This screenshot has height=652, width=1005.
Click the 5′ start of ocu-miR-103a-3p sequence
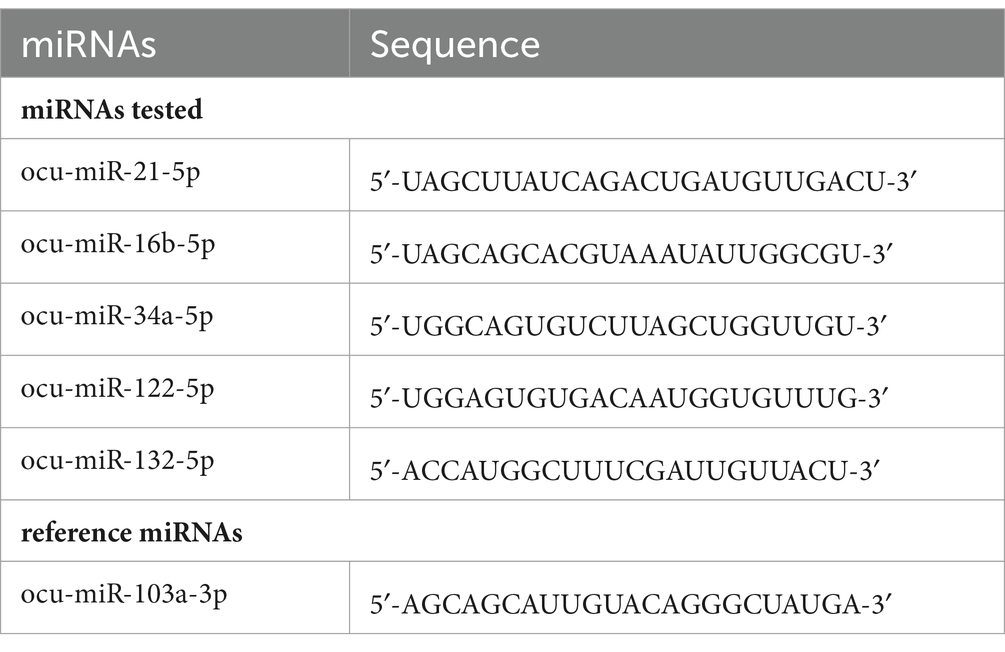381,605
